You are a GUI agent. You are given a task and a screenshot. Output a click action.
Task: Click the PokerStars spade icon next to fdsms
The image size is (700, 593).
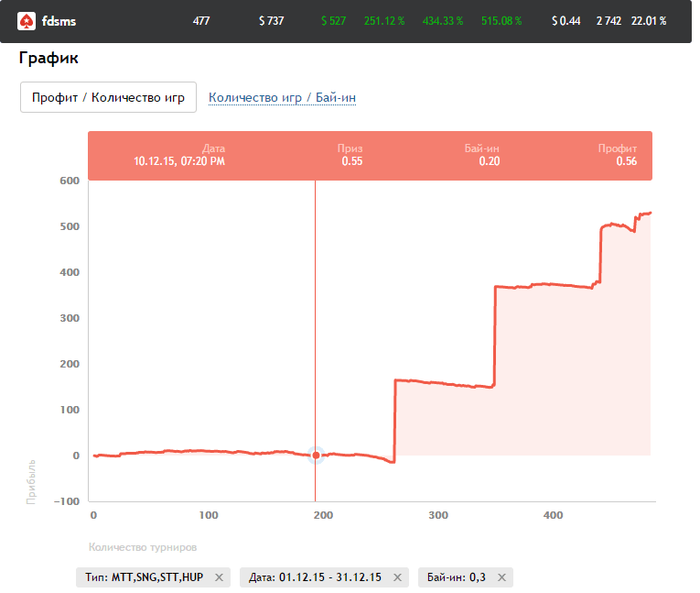[26, 21]
